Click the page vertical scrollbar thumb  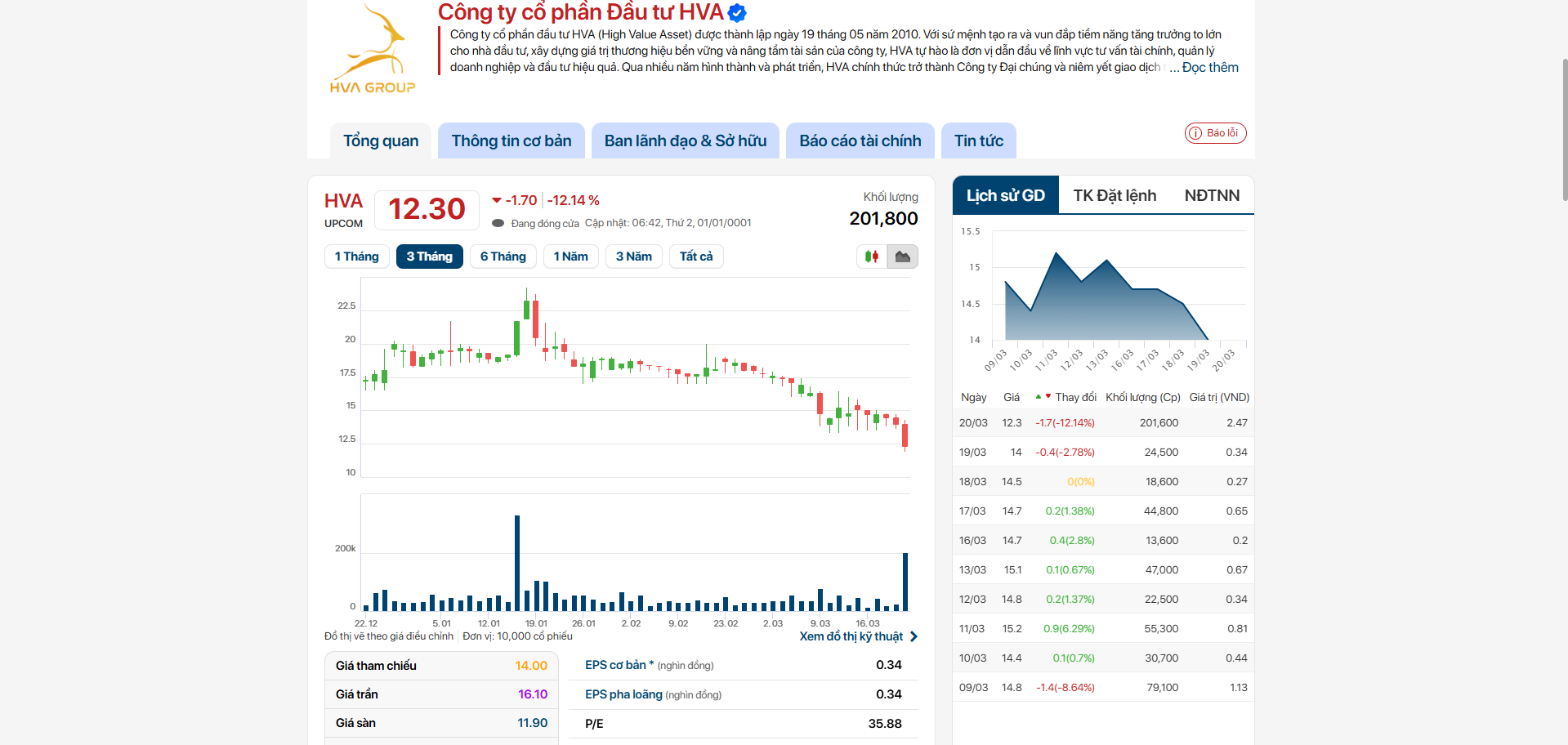click(1565, 129)
